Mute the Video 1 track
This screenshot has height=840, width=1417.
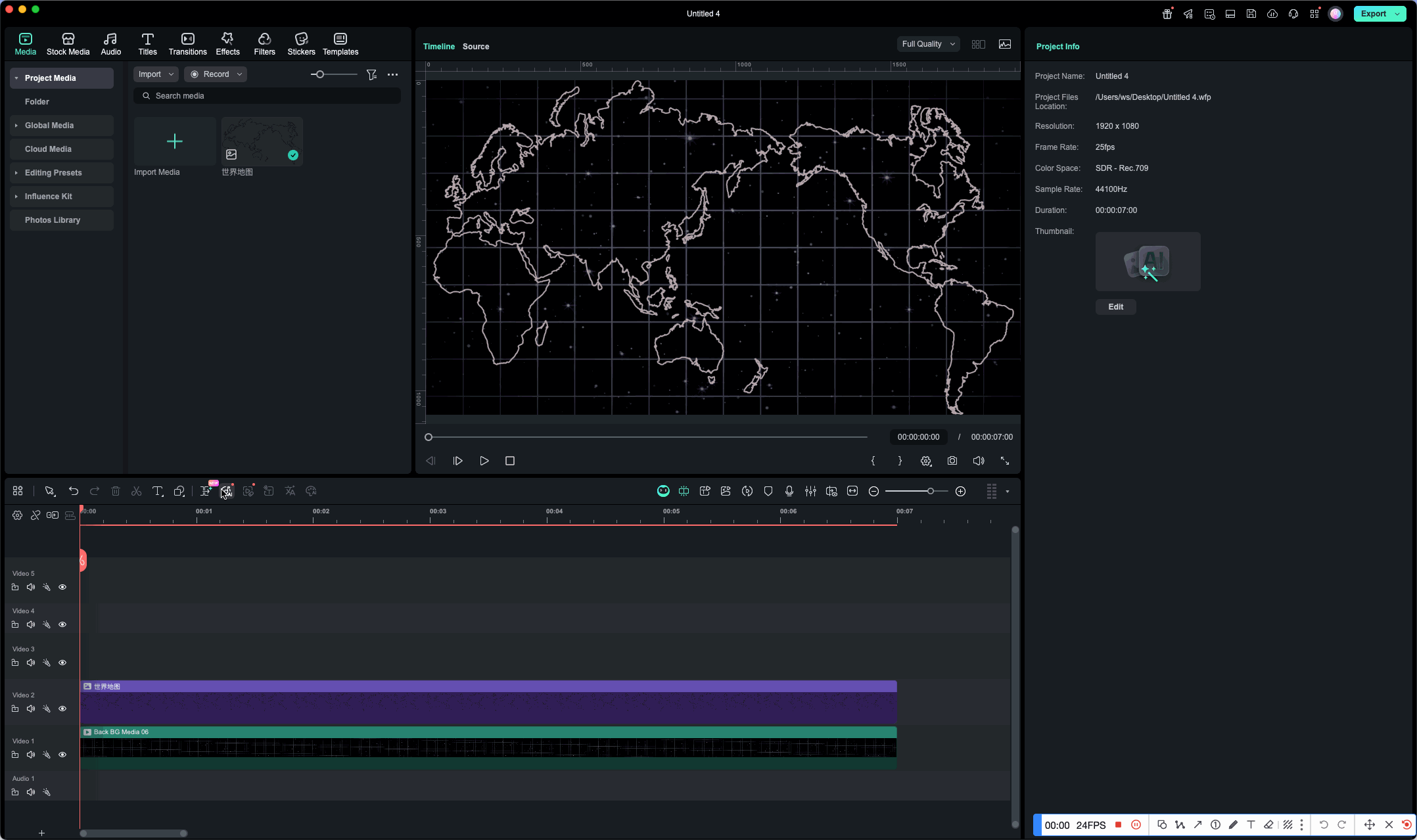coord(31,755)
